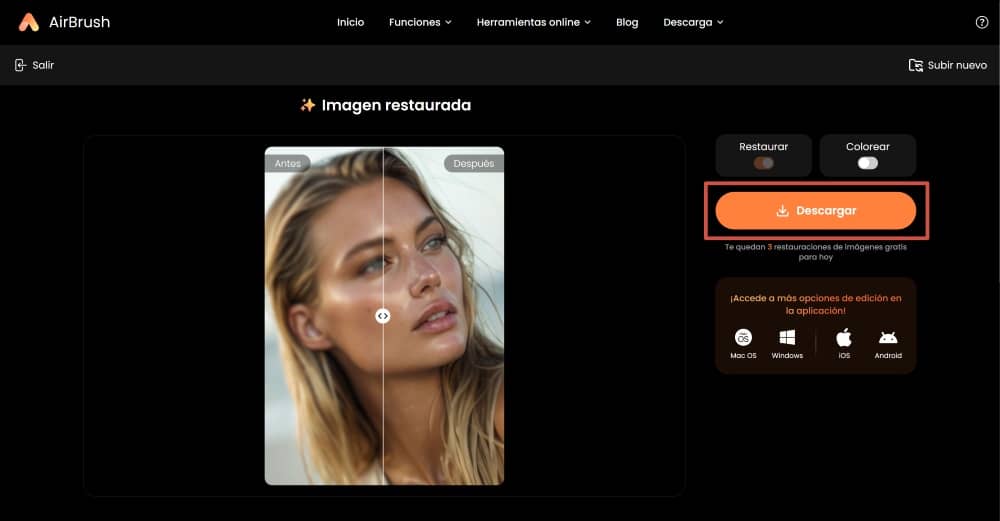Select the Android app icon
1000x521 pixels.
click(888, 337)
